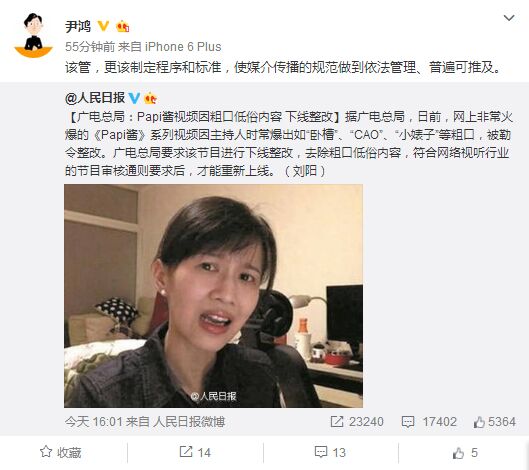
Task: Open 尹鸿's profile name link
Action: point(78,26)
